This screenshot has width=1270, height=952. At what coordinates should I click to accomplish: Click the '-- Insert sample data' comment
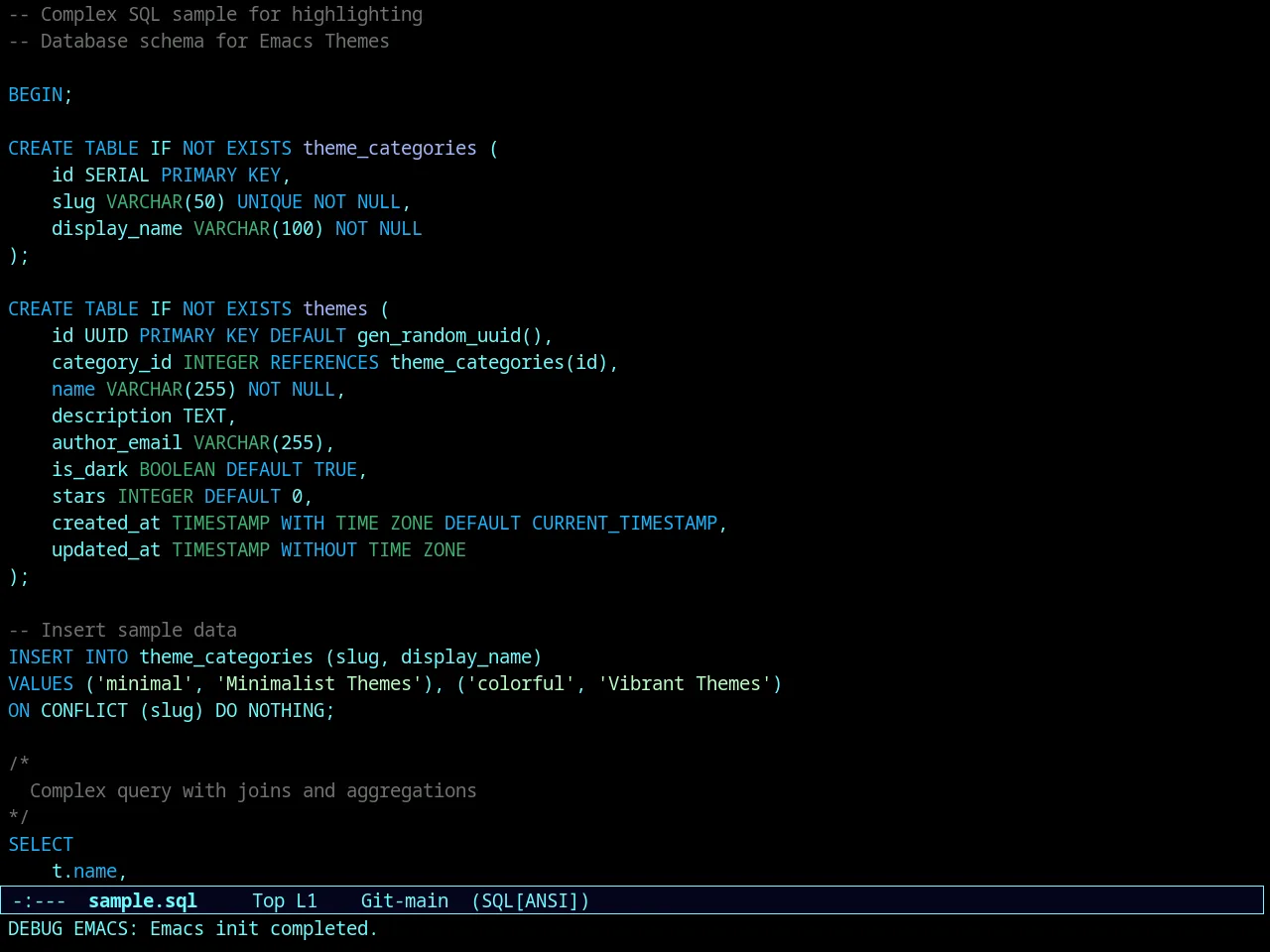122,630
